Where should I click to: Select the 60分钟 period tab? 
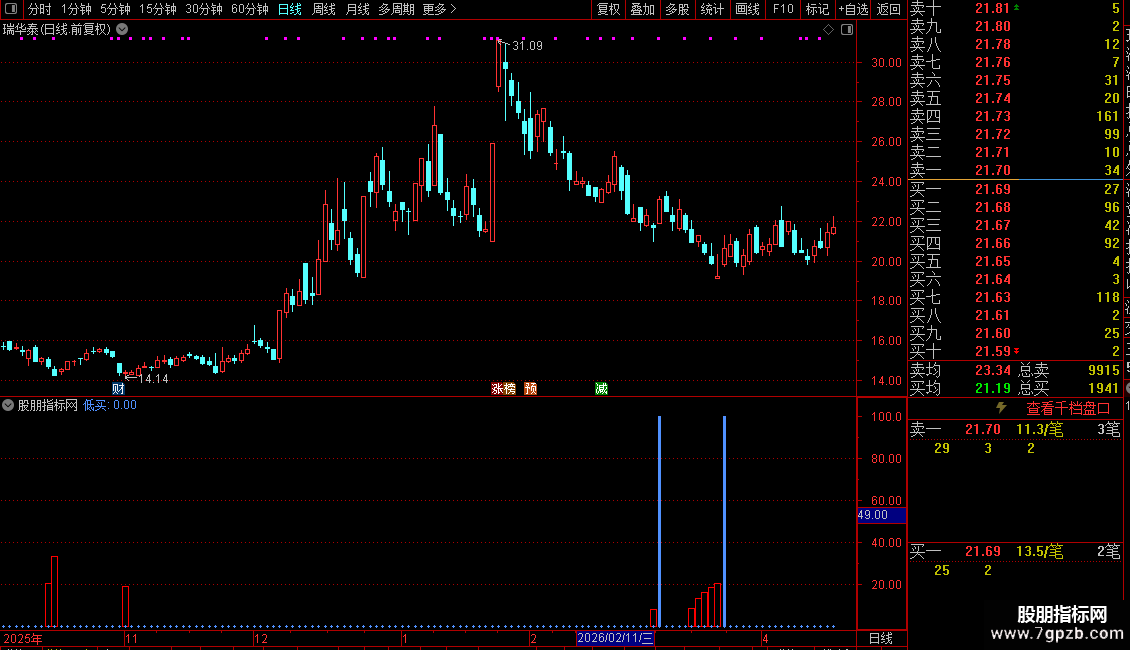249,9
